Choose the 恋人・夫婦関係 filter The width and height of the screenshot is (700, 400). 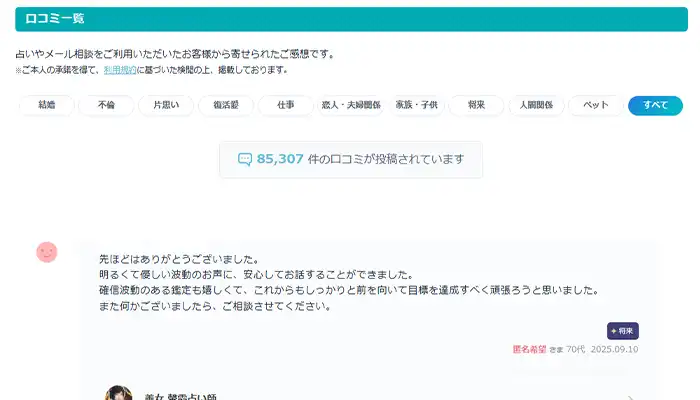[350, 105]
